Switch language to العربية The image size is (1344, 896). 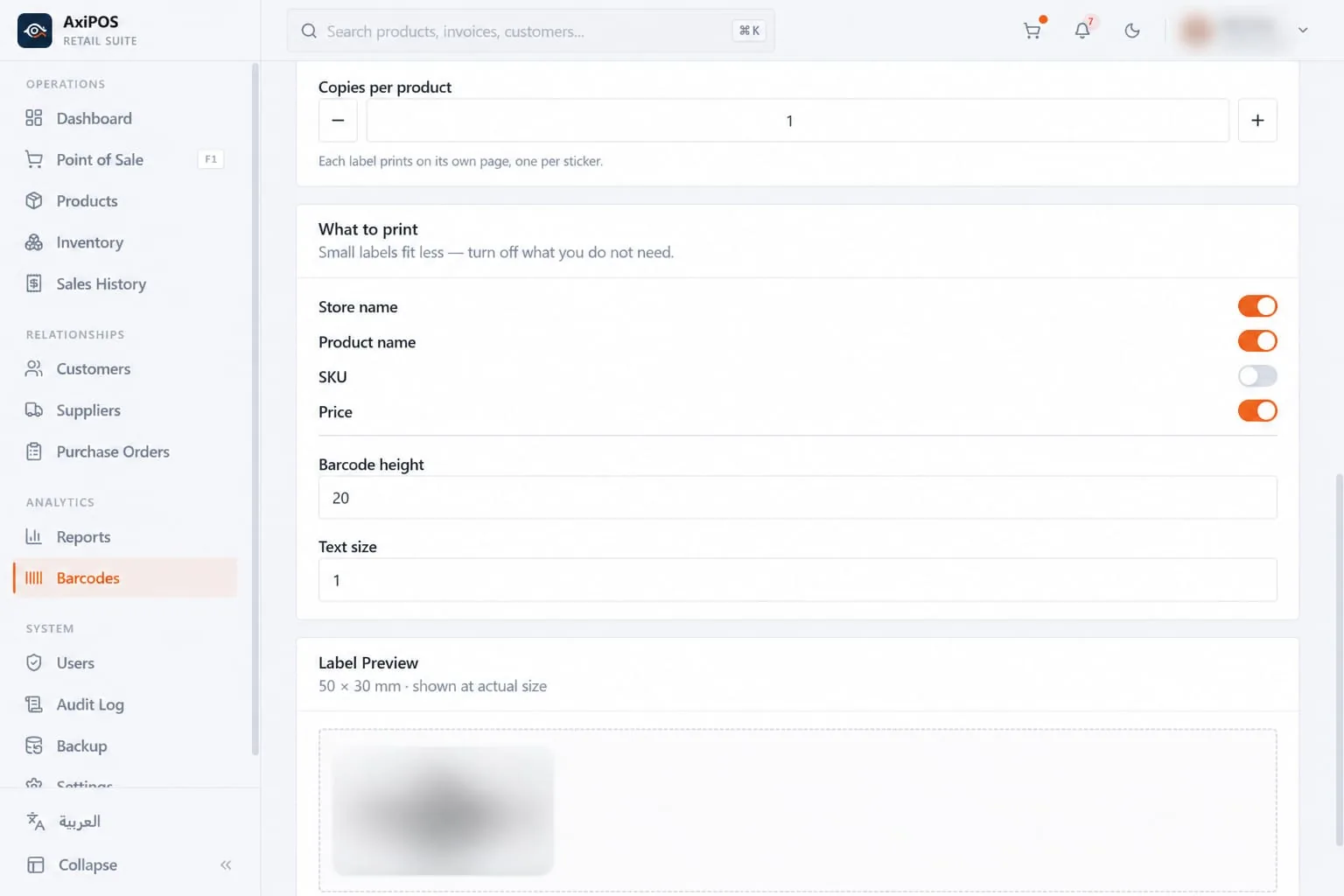coord(80,822)
